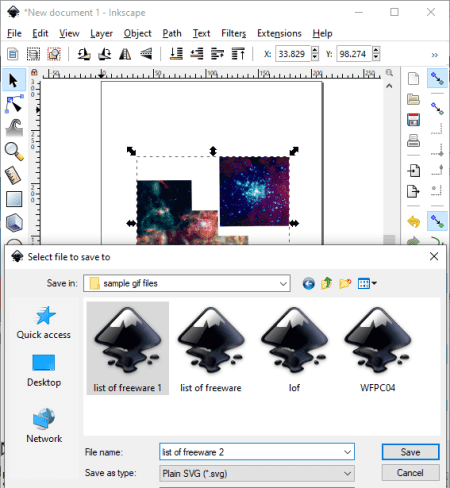Lower selection to bottom
This screenshot has width=450, height=488.
(x=176, y=54)
